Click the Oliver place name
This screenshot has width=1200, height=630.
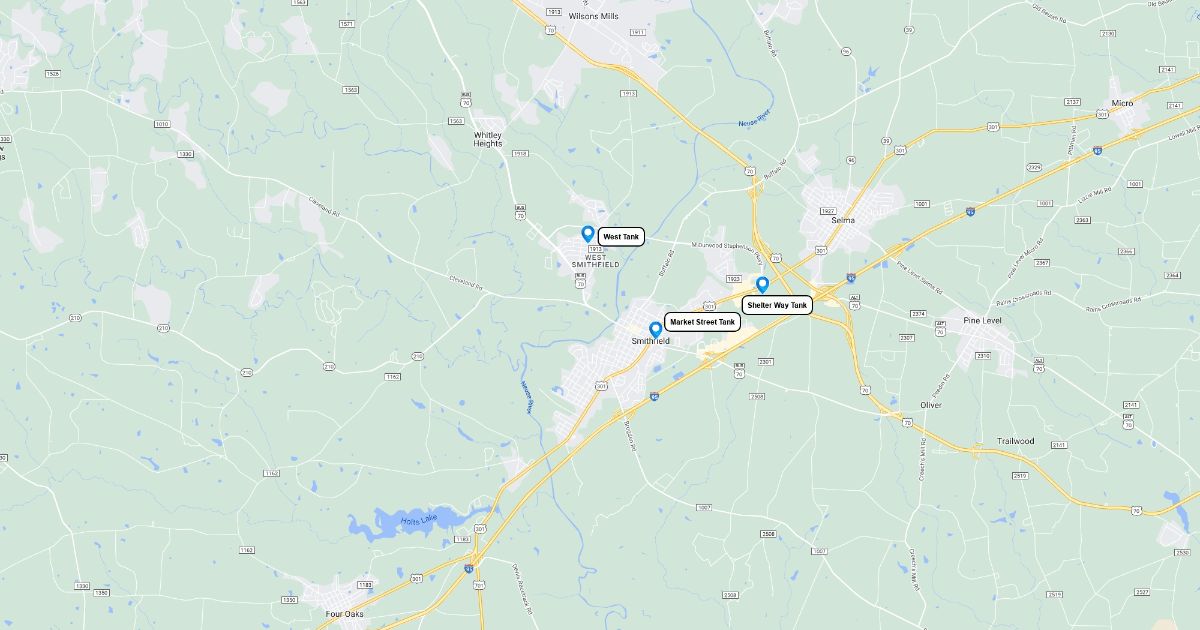point(931,405)
